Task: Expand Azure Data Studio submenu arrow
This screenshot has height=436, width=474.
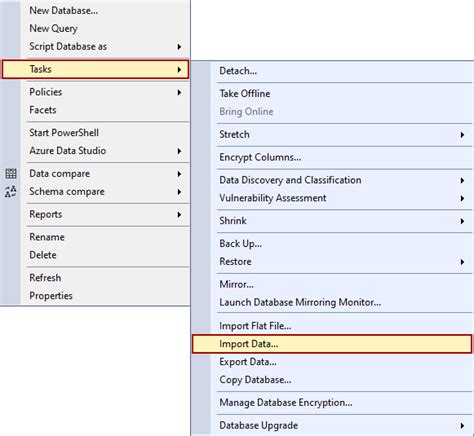Action: click(179, 151)
